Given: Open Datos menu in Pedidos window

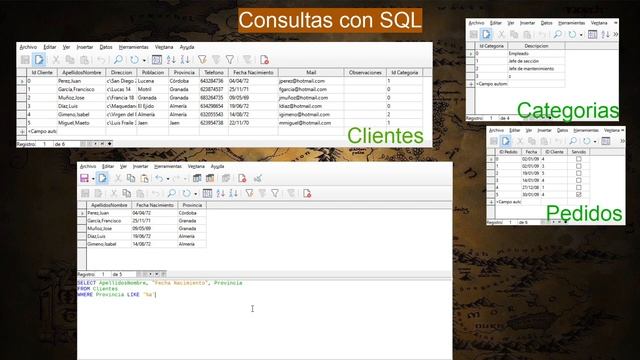Looking at the screenshot, I should 562,130.
